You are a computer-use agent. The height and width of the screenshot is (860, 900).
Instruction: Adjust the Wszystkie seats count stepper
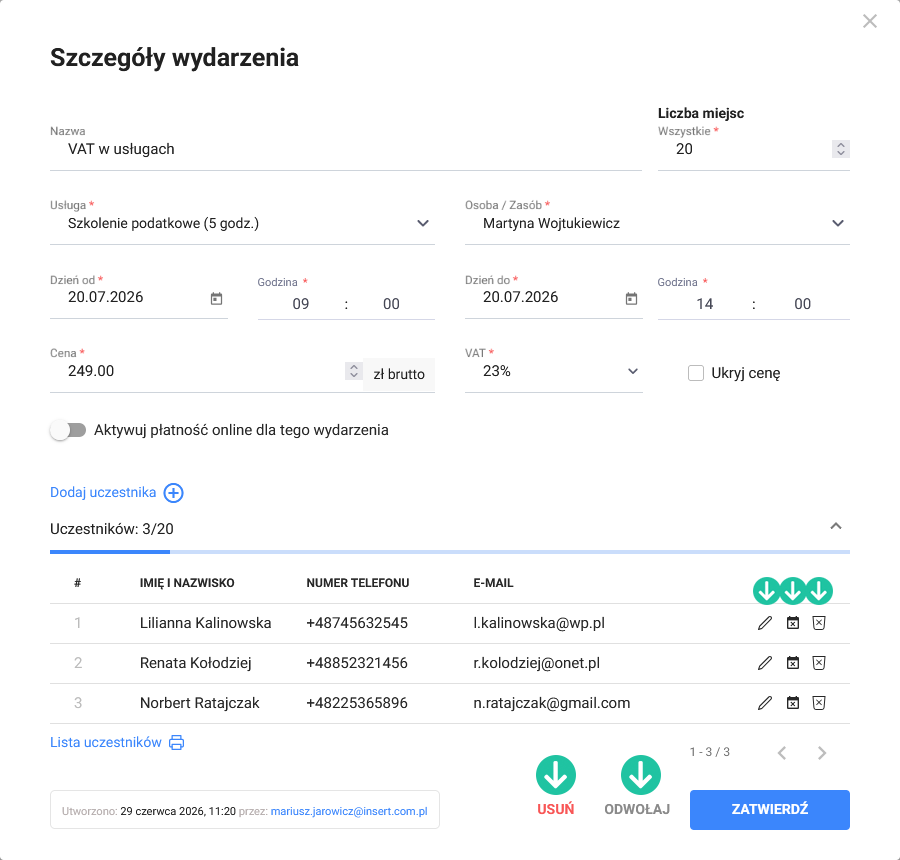(x=840, y=149)
